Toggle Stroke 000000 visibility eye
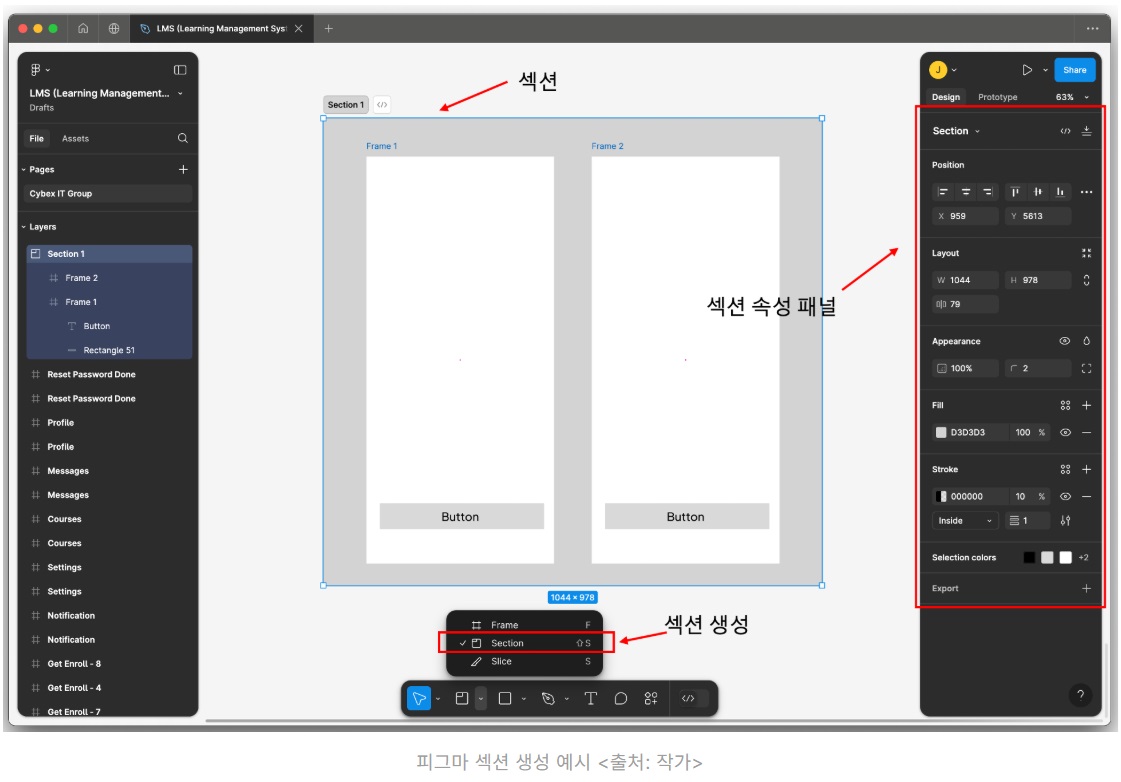Viewport: 1121px width, 782px height. (1065, 496)
